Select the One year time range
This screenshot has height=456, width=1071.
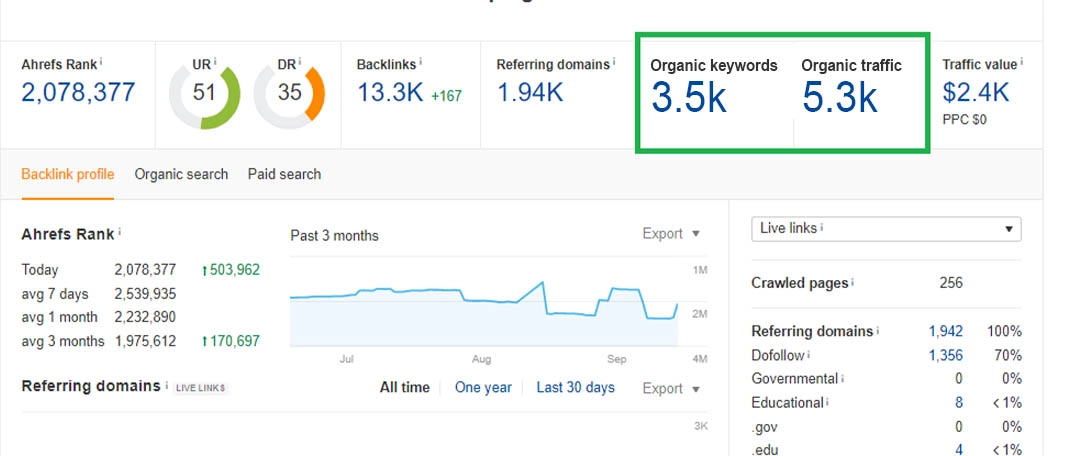coord(483,388)
